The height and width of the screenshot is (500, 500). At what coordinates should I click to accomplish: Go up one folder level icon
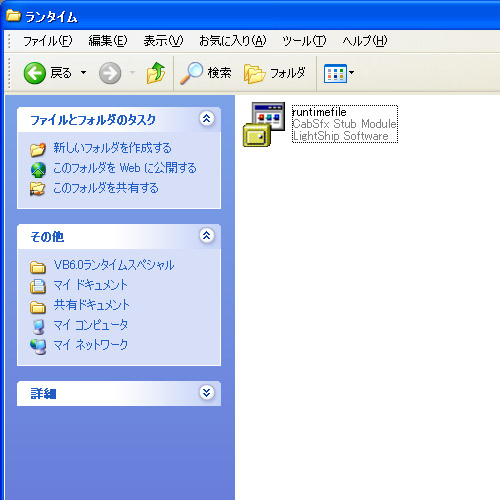156,73
